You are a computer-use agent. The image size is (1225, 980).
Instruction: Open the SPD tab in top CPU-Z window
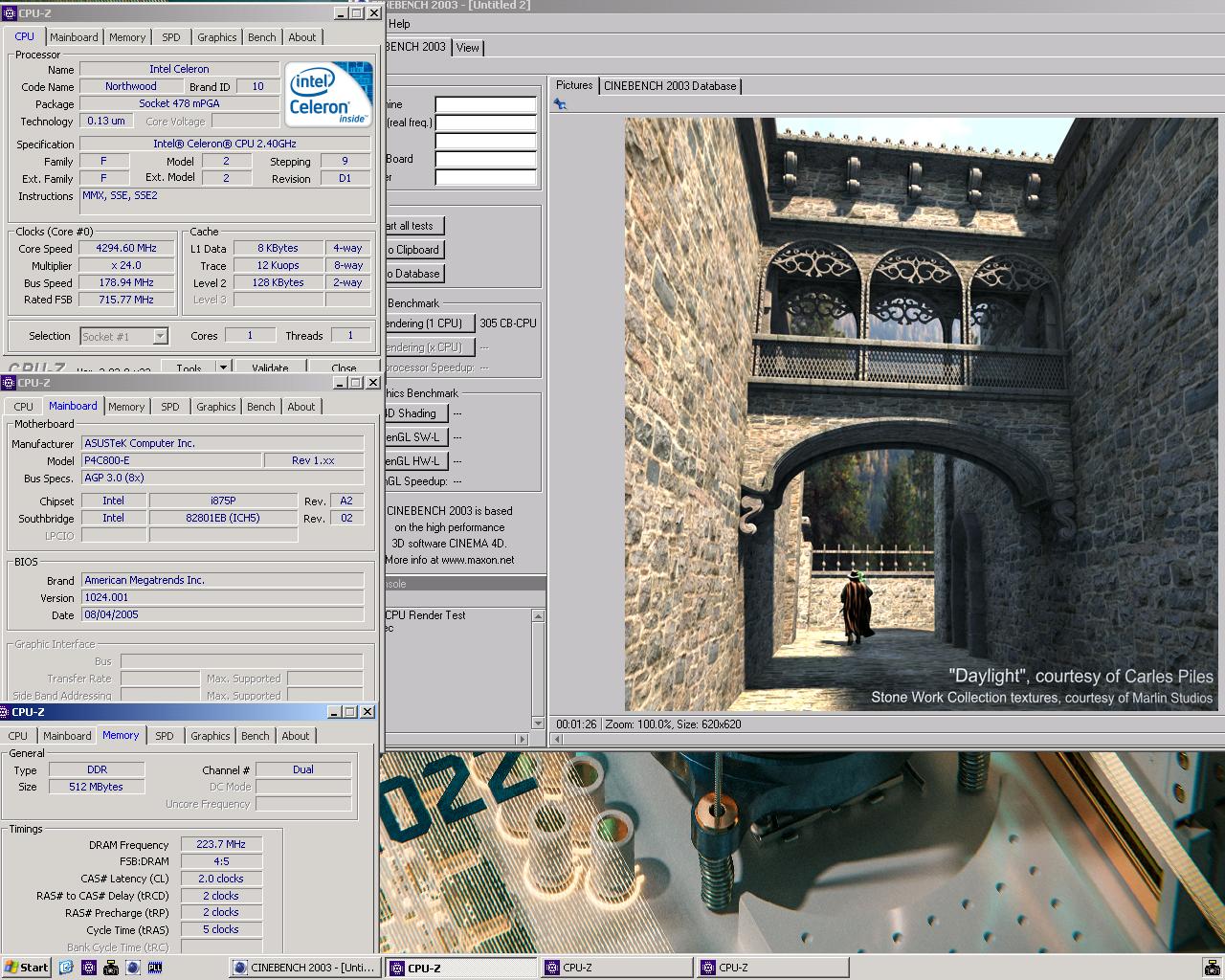(170, 37)
